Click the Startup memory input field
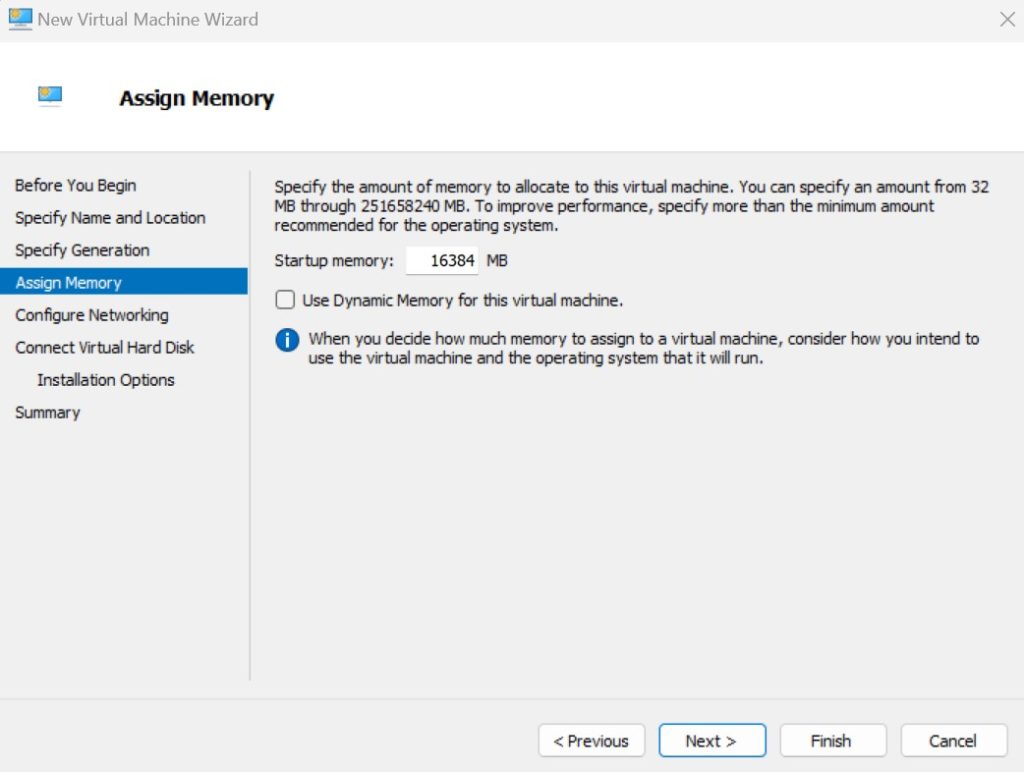This screenshot has width=1024, height=772. [442, 261]
